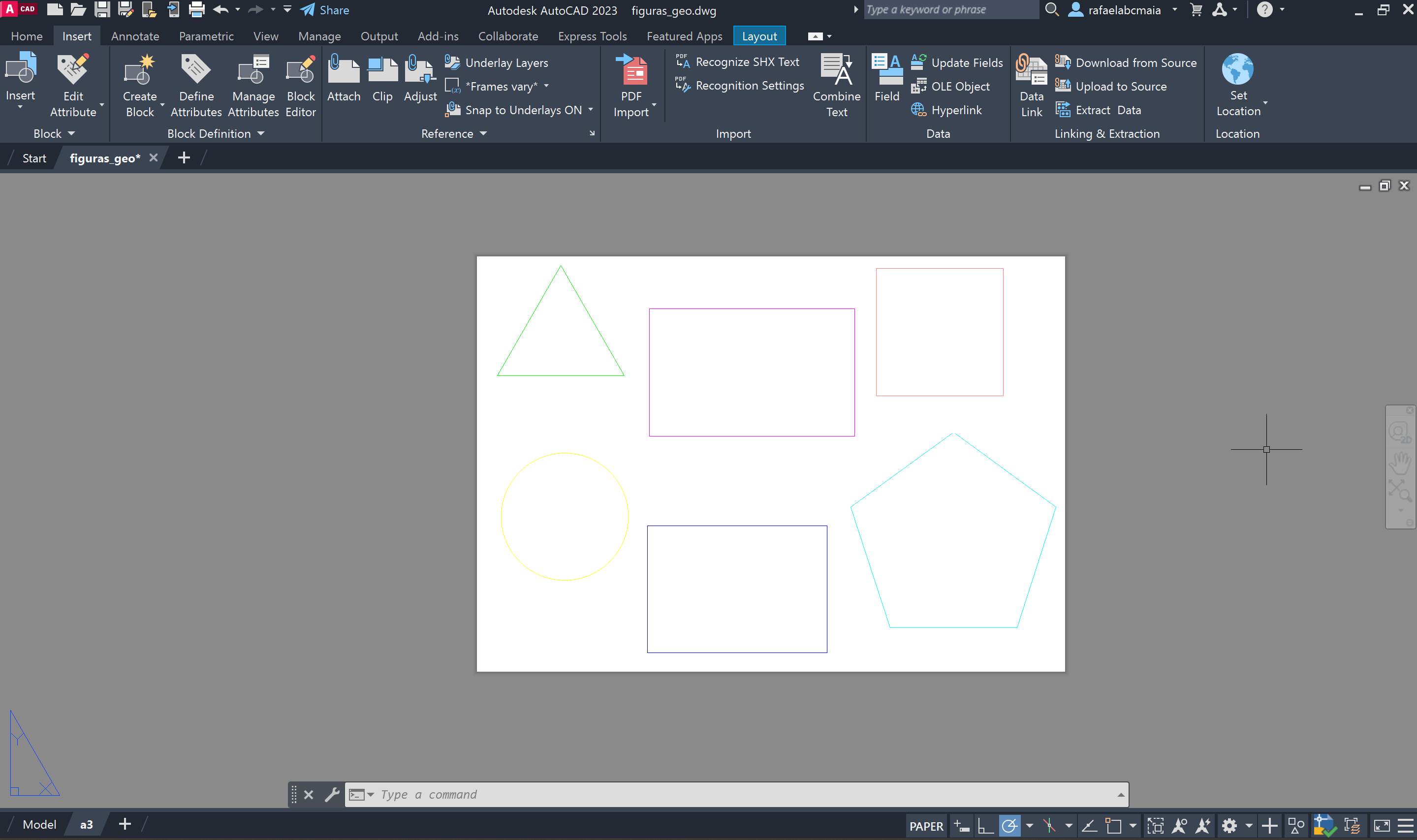
Task: Switch PAPER space toggle to model
Action: (x=926, y=826)
